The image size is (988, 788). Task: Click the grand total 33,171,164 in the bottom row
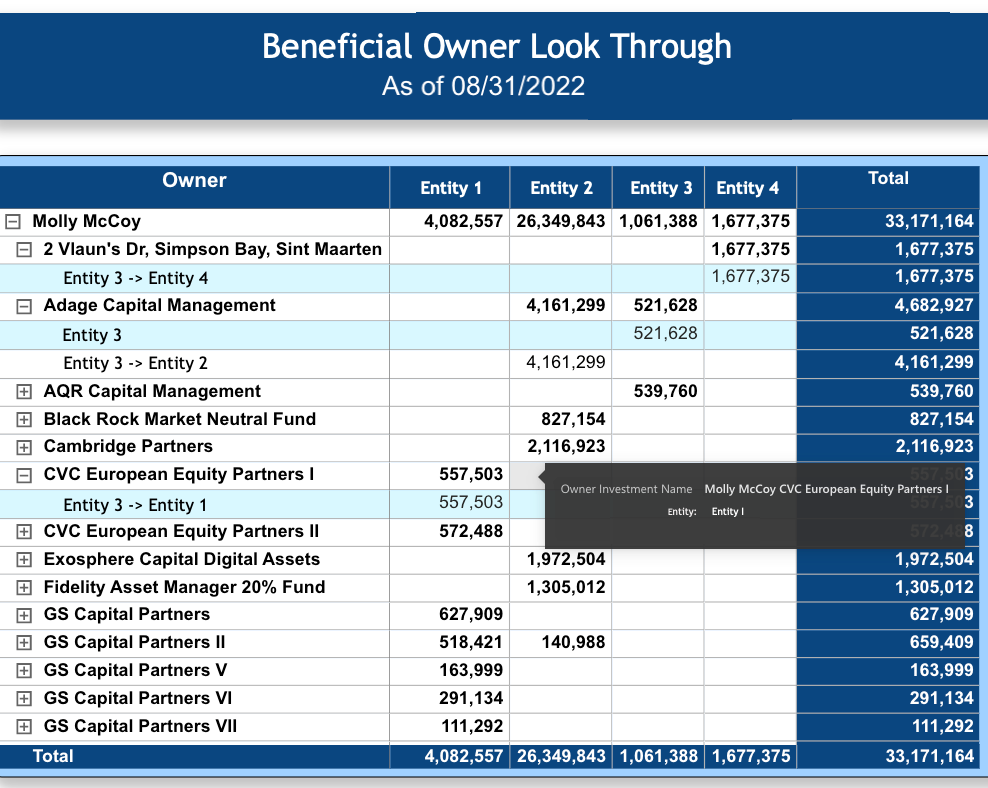929,756
